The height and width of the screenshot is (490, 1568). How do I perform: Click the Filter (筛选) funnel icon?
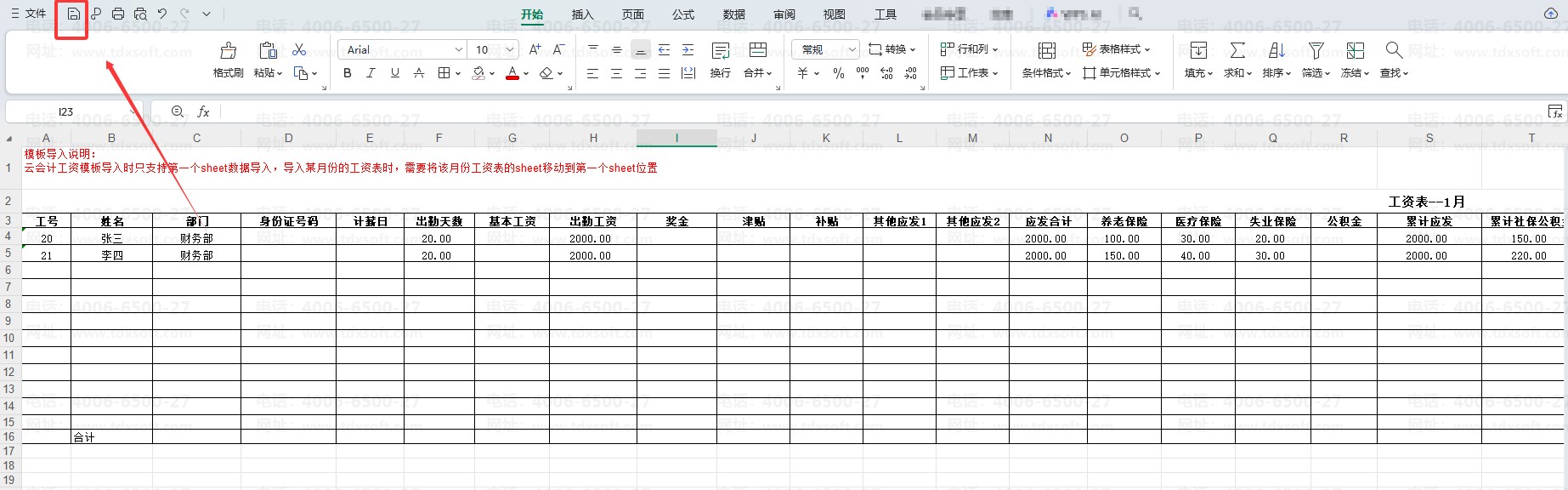point(1316,51)
